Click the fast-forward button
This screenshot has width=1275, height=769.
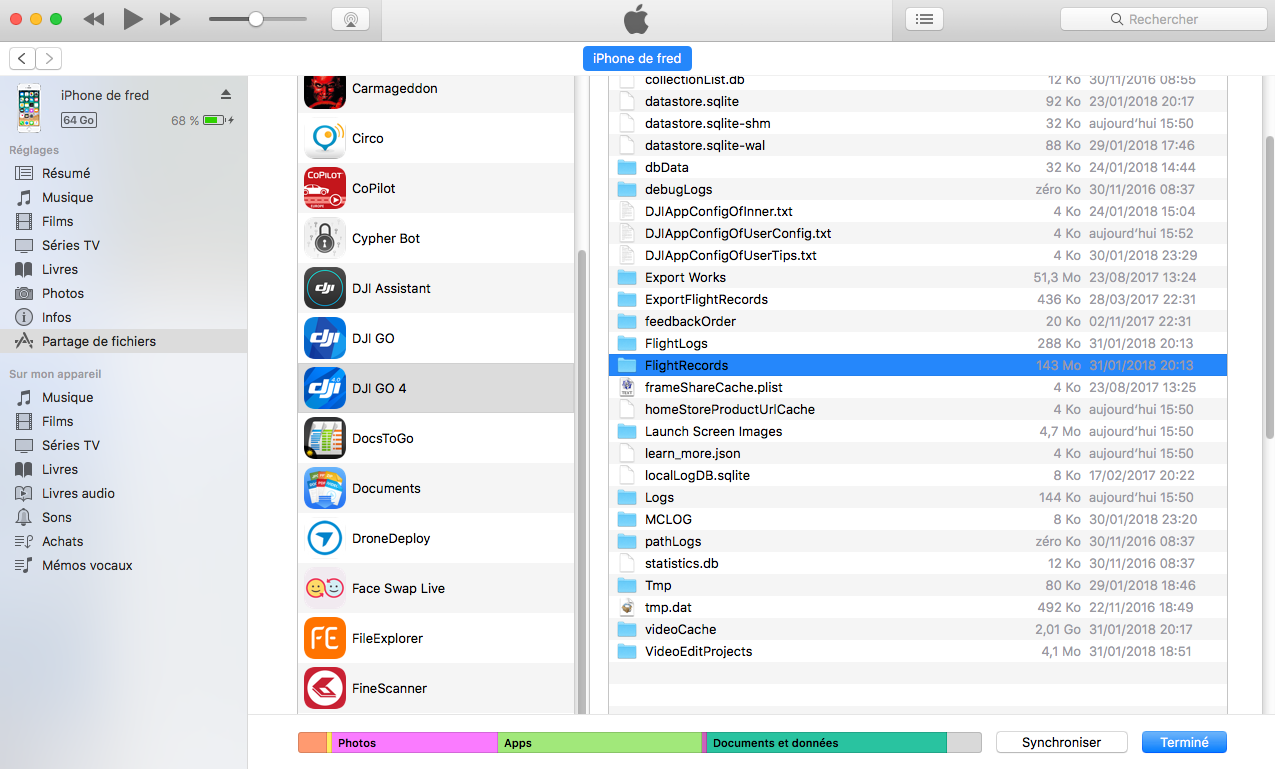click(170, 19)
